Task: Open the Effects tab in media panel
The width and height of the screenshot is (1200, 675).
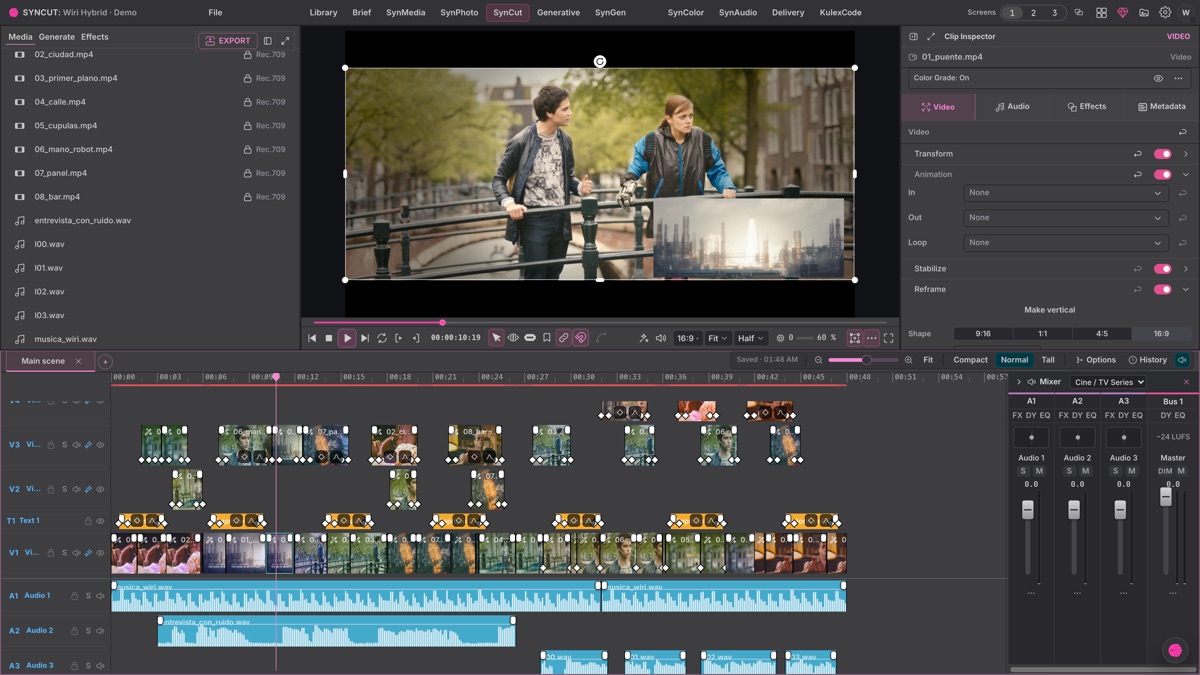Action: tap(95, 37)
